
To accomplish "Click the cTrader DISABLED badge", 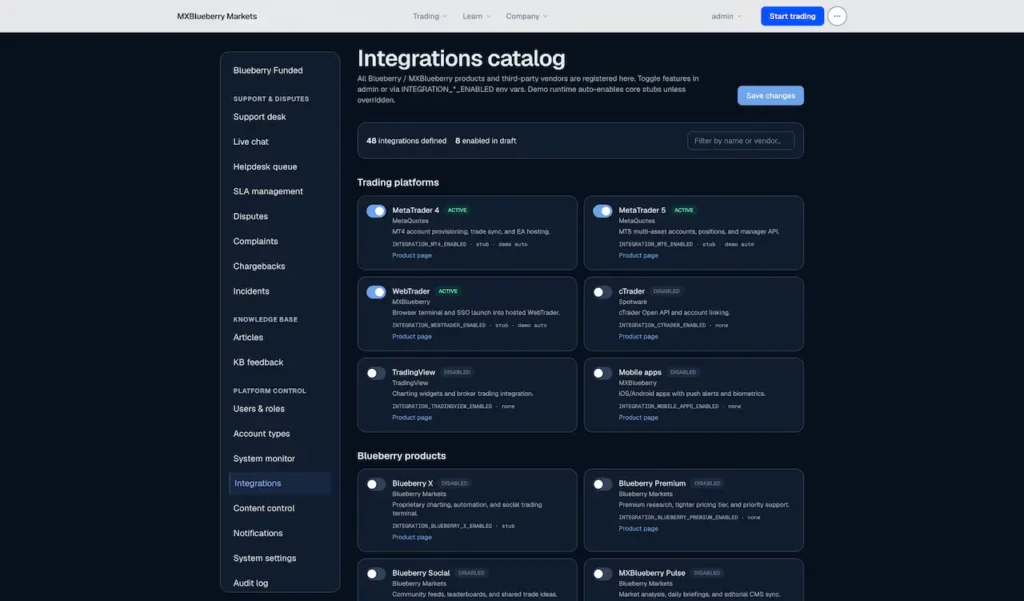I will (666, 291).
